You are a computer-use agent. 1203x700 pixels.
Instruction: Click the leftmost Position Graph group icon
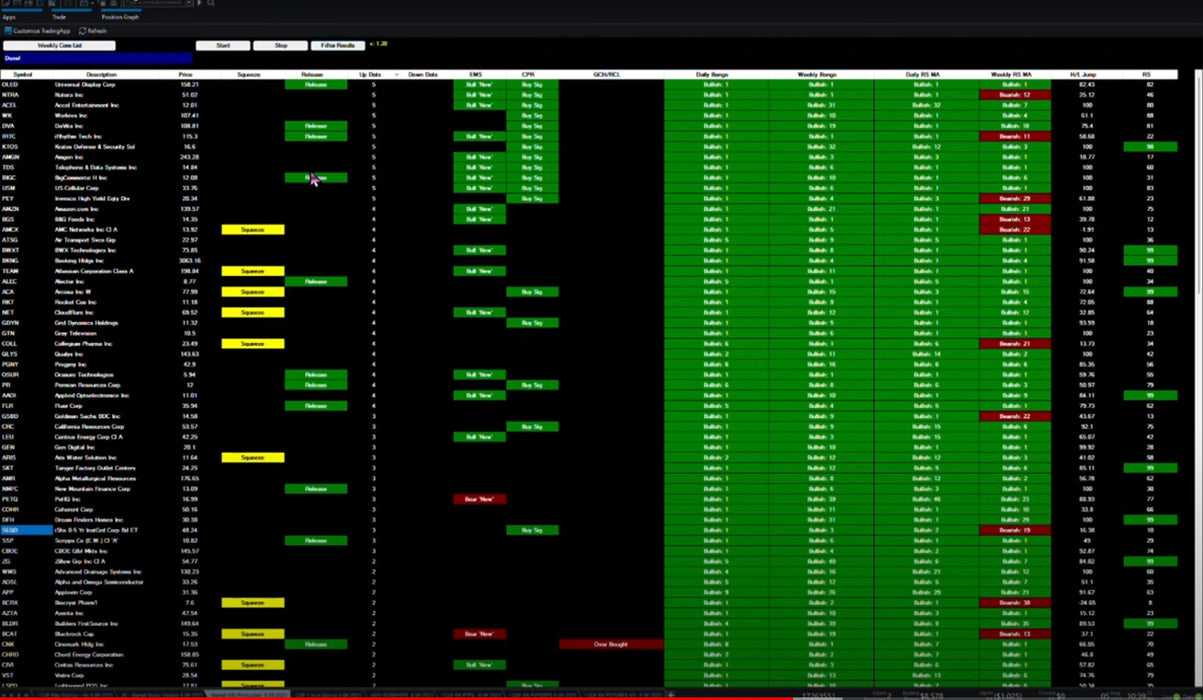(102, 4)
